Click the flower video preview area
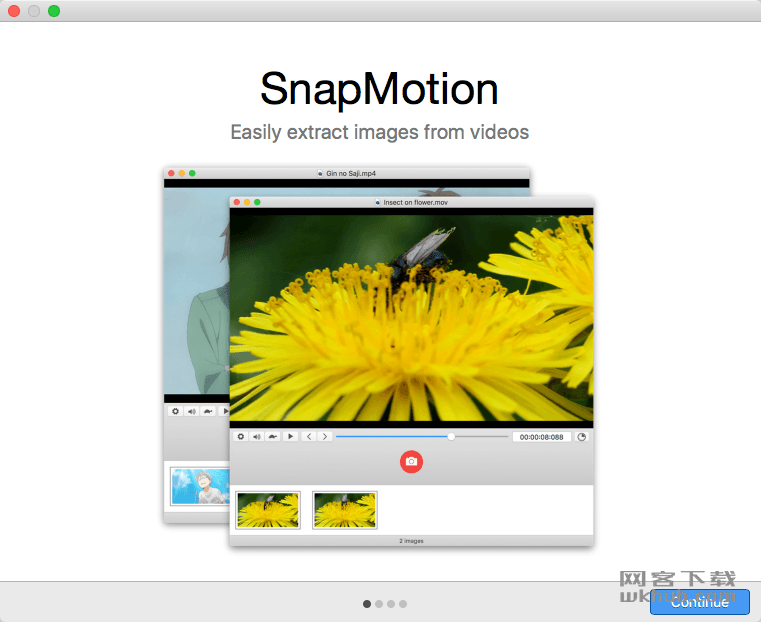 (411, 318)
